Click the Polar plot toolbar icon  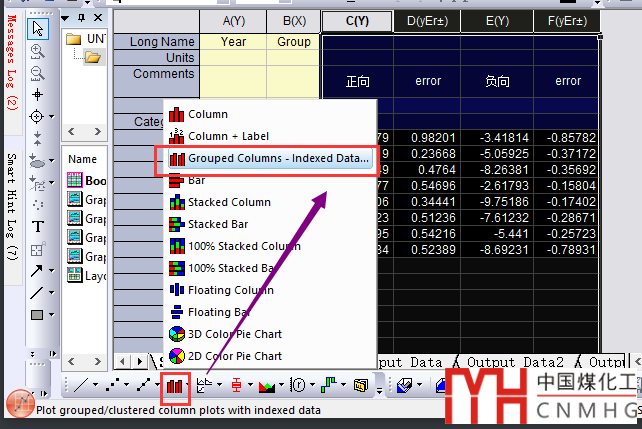pos(298,385)
